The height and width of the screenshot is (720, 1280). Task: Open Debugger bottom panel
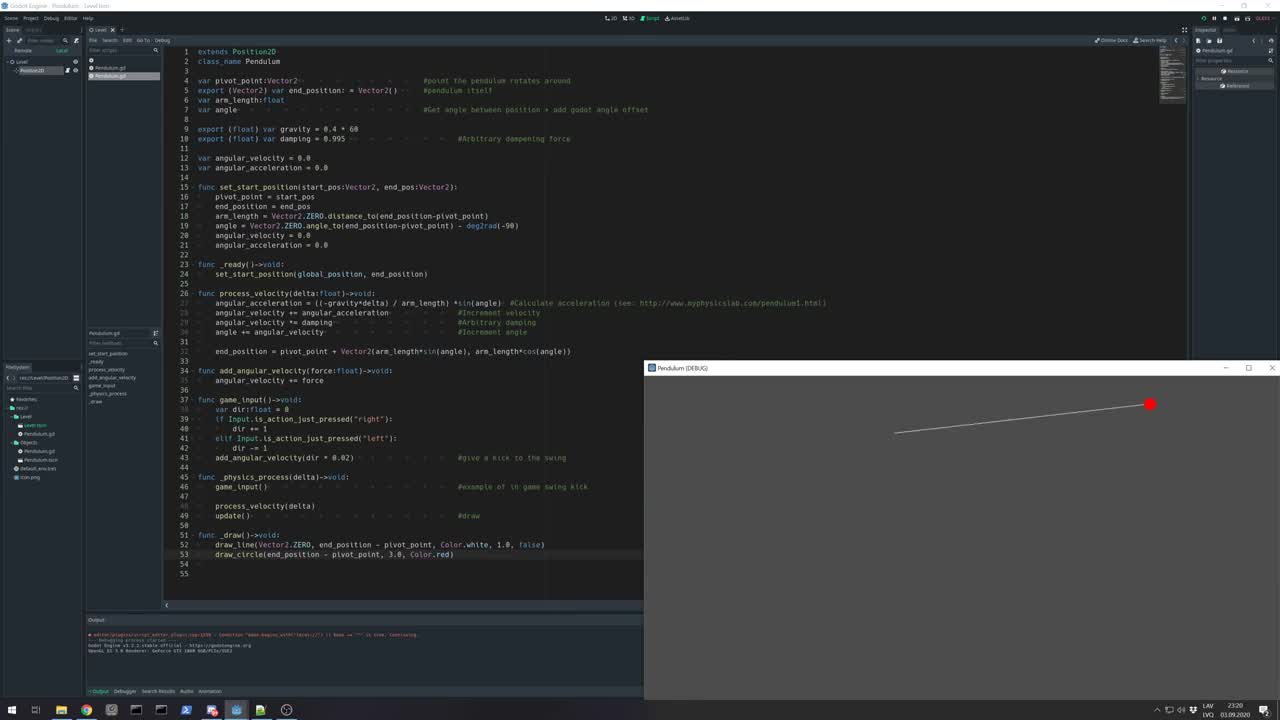[x=125, y=691]
